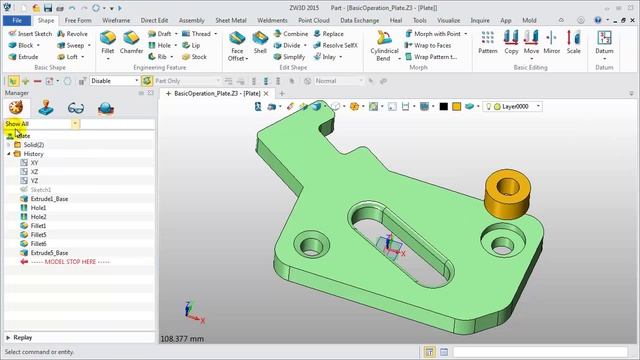Choose the Divide tool
Screen dimensions: 640x360
pyautogui.click(x=287, y=45)
